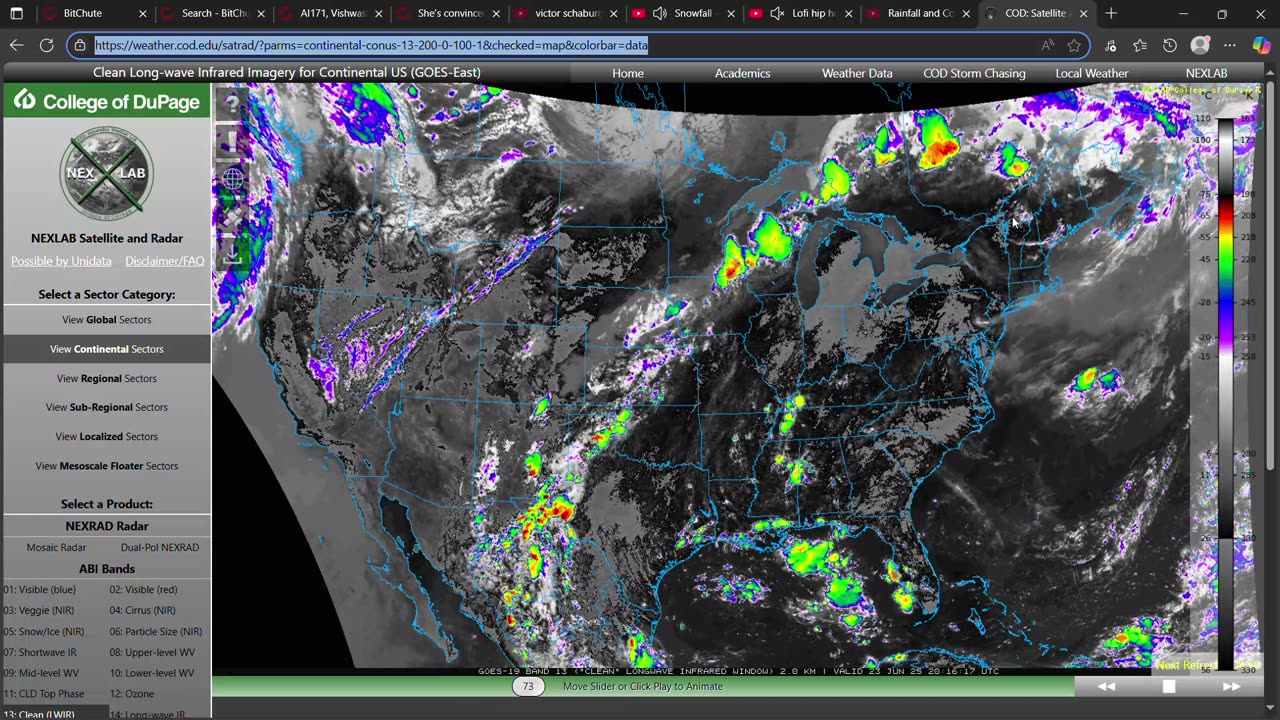Switch to the AI171, Vishwas tab
Viewport: 1280px width, 720px height.
[x=332, y=14]
